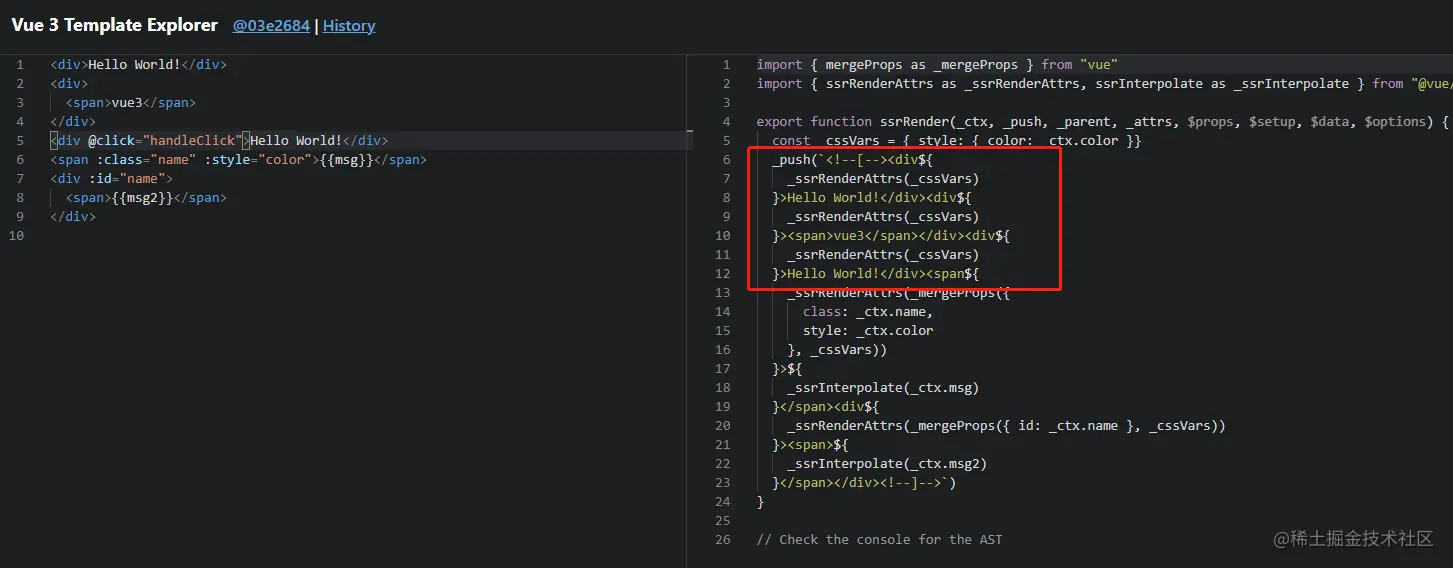Click the @click="handleClick" line in template
Screen dimensions: 1453x568
point(219,141)
